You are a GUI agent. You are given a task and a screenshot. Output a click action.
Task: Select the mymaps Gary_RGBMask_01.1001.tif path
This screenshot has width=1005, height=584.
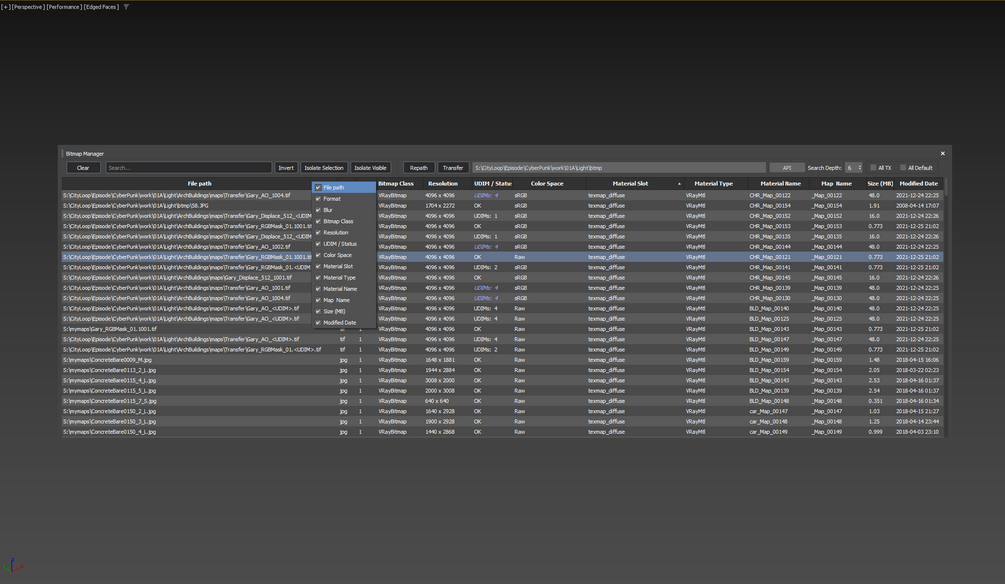(110, 330)
